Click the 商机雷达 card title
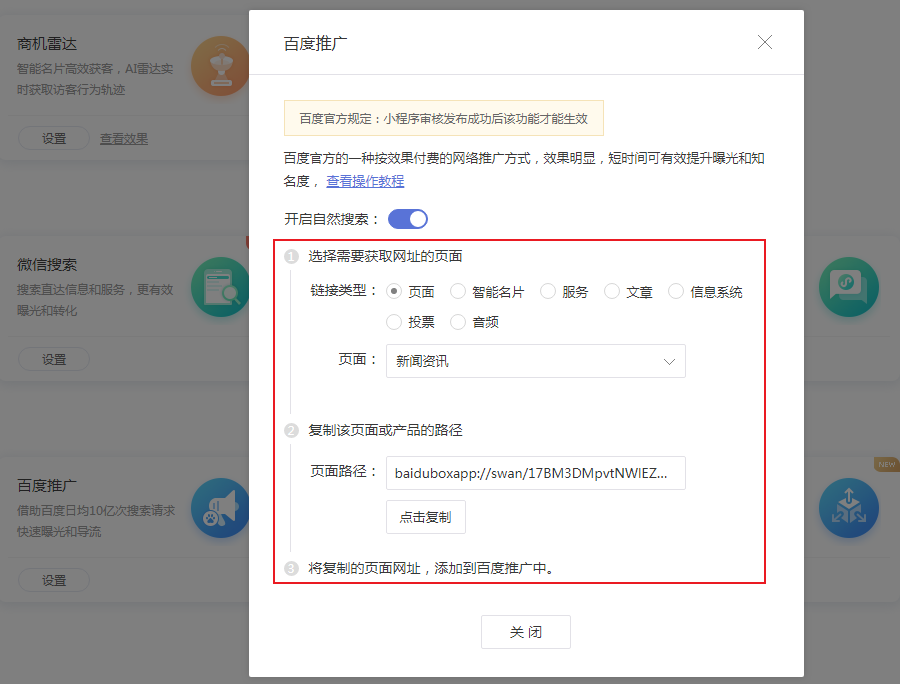Viewport: 900px width, 684px height. point(46,44)
